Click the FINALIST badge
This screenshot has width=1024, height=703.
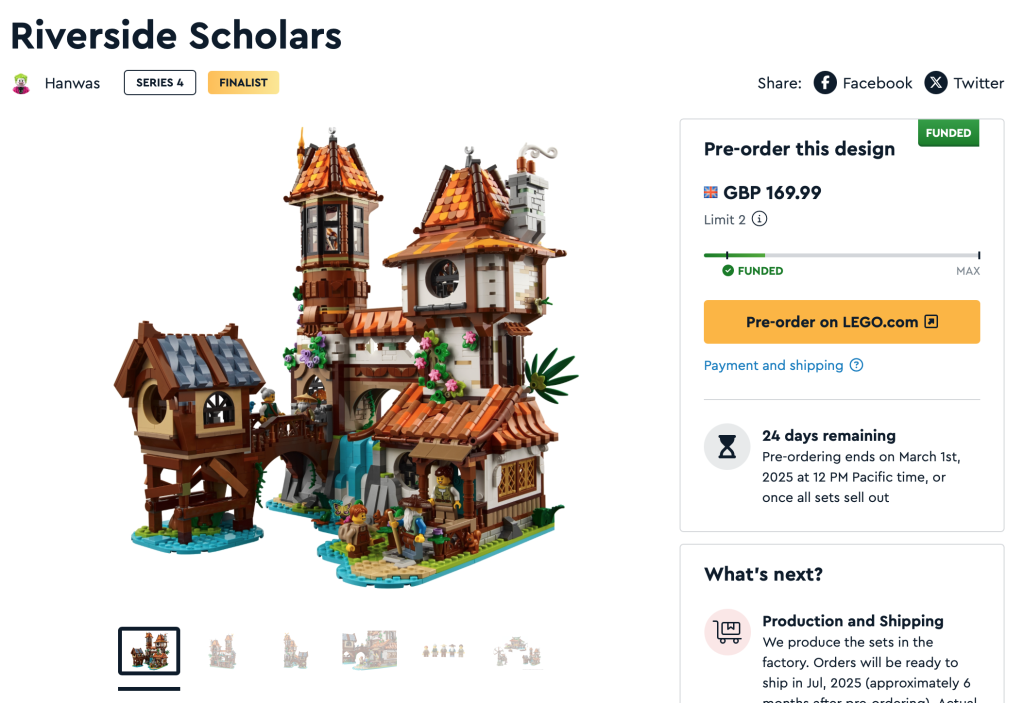tap(243, 83)
